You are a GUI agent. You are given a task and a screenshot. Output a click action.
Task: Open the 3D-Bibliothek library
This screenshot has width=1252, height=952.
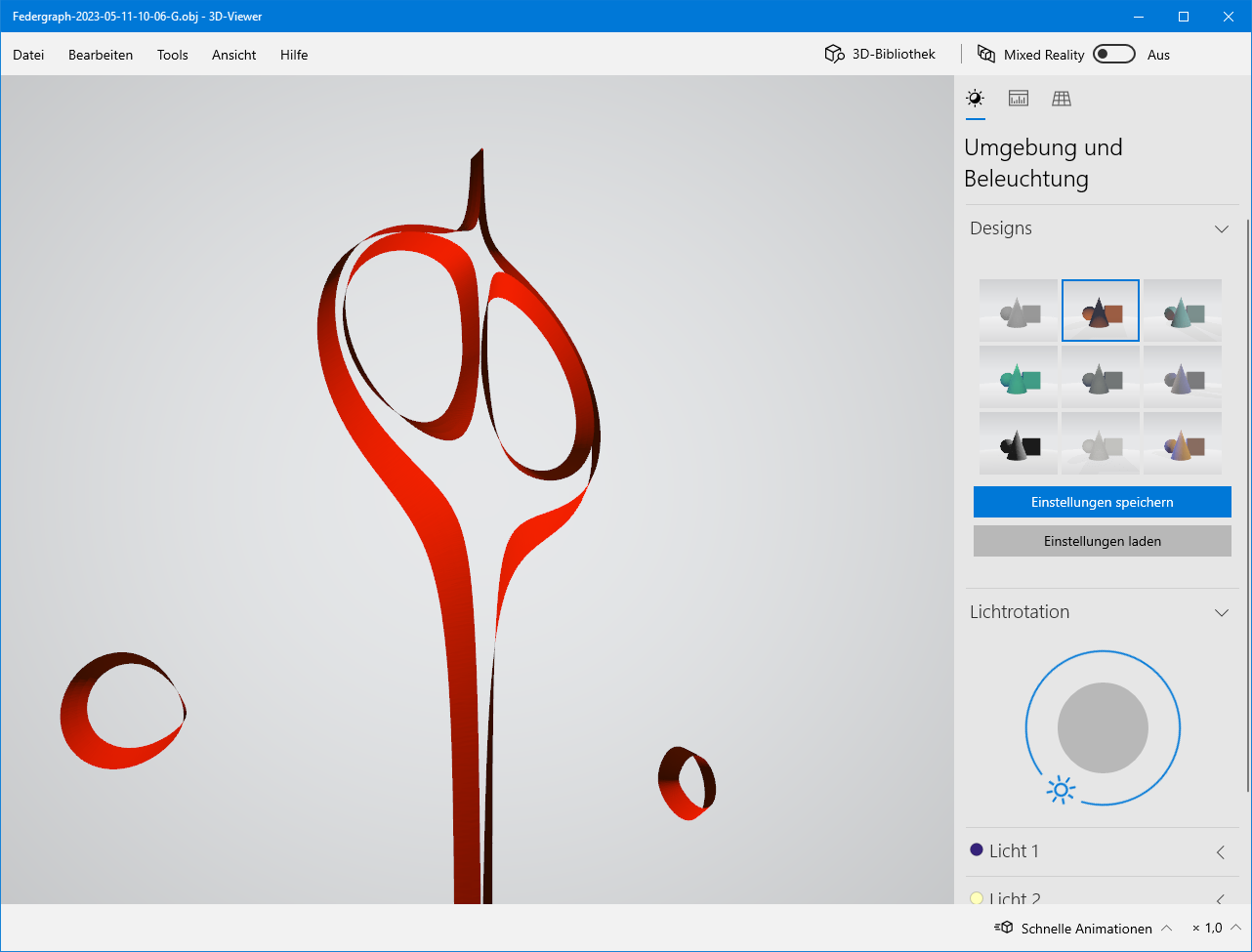pyautogui.click(x=880, y=55)
